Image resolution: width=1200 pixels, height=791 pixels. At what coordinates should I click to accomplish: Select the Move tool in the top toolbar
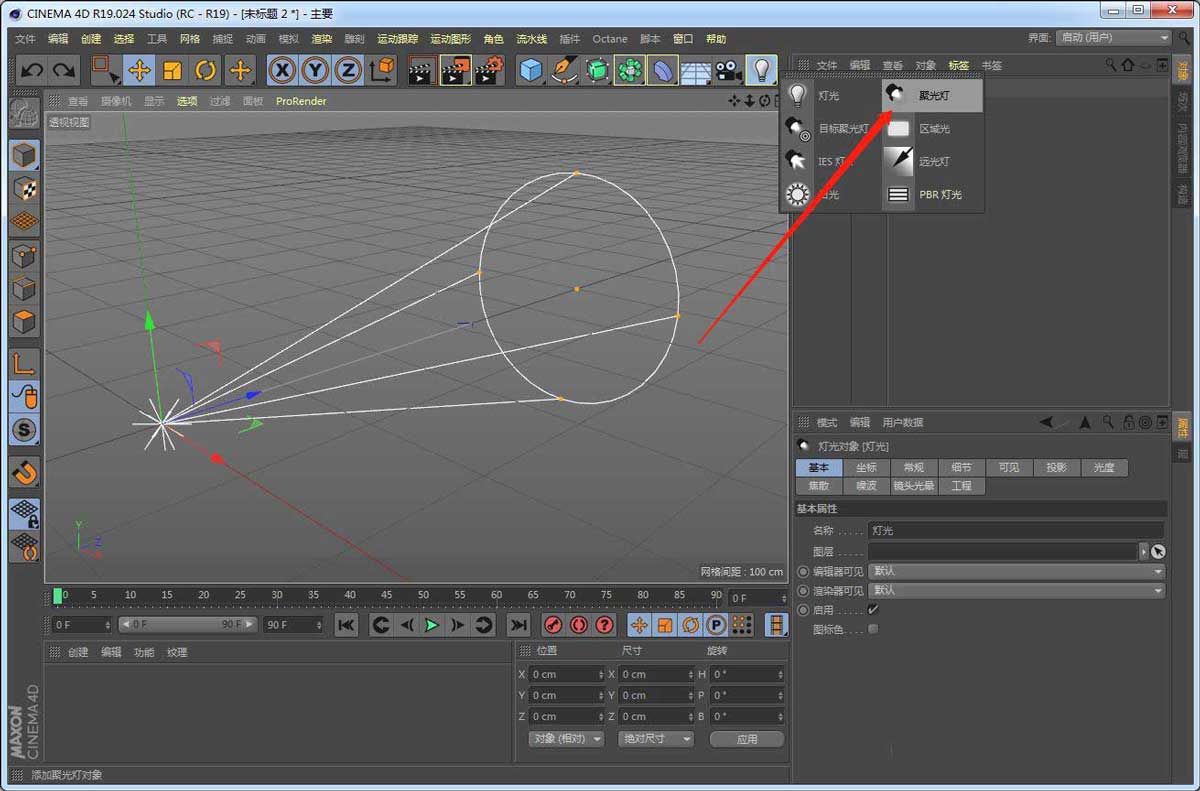pyautogui.click(x=139, y=70)
